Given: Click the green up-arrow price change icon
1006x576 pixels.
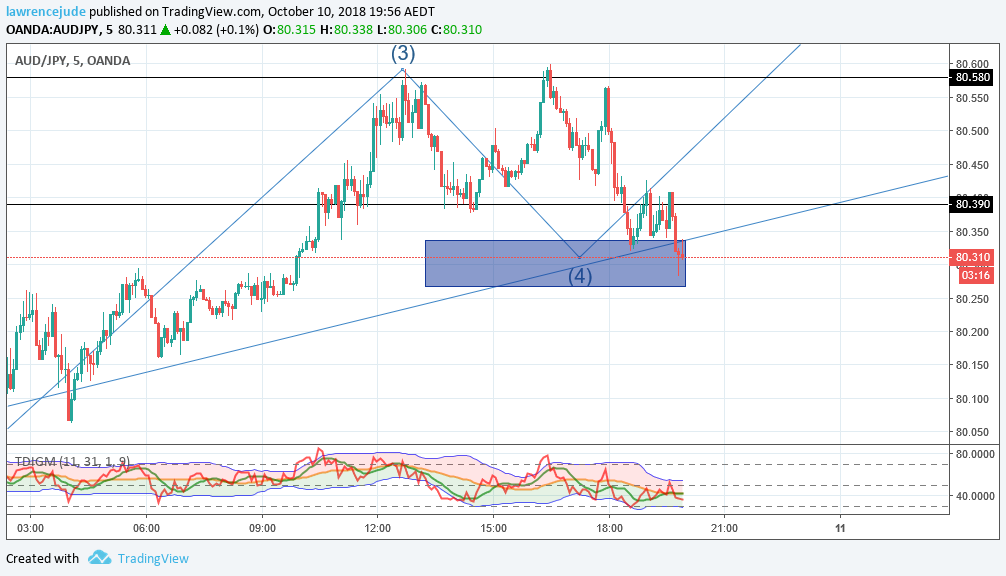Looking at the screenshot, I should (x=165, y=30).
